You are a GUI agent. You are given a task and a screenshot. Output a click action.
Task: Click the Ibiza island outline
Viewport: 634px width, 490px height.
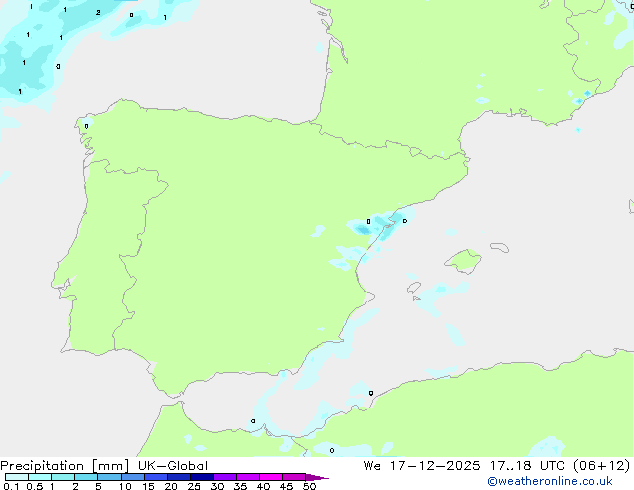click(414, 288)
